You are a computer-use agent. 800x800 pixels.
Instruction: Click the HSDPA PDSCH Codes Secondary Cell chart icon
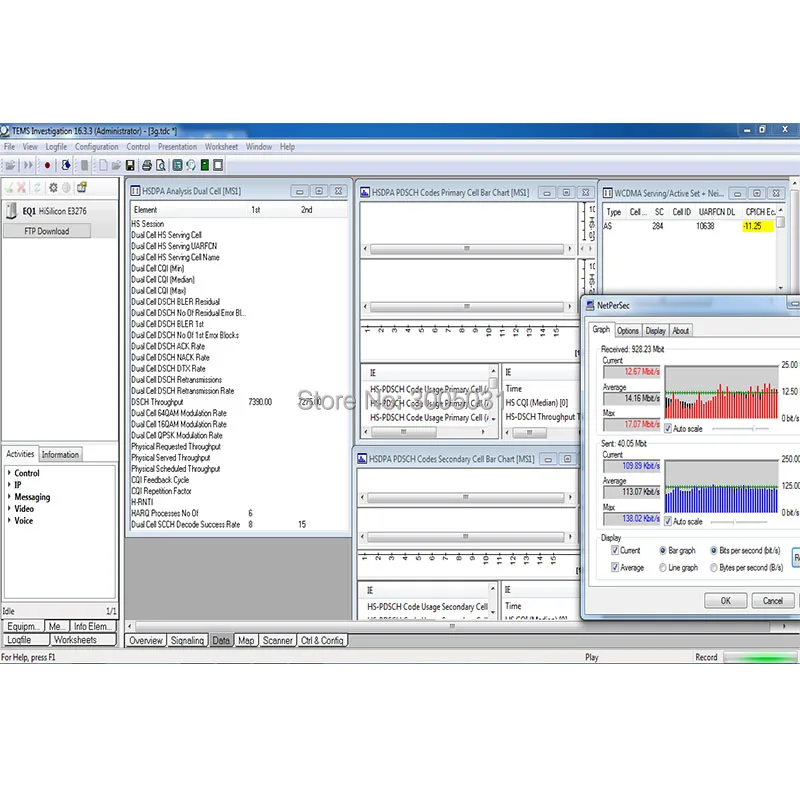(362, 459)
